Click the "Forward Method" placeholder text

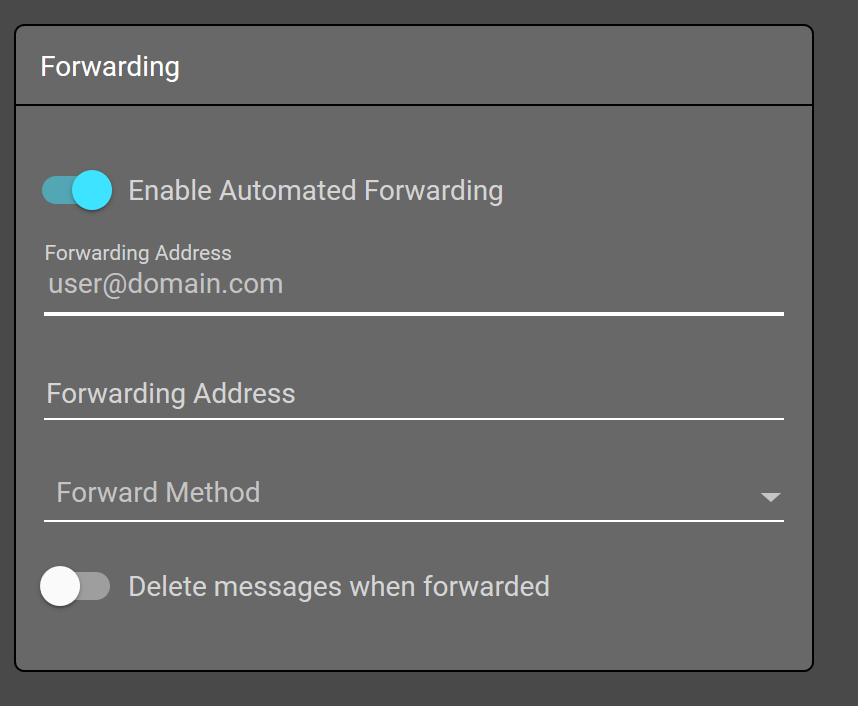[x=158, y=492]
